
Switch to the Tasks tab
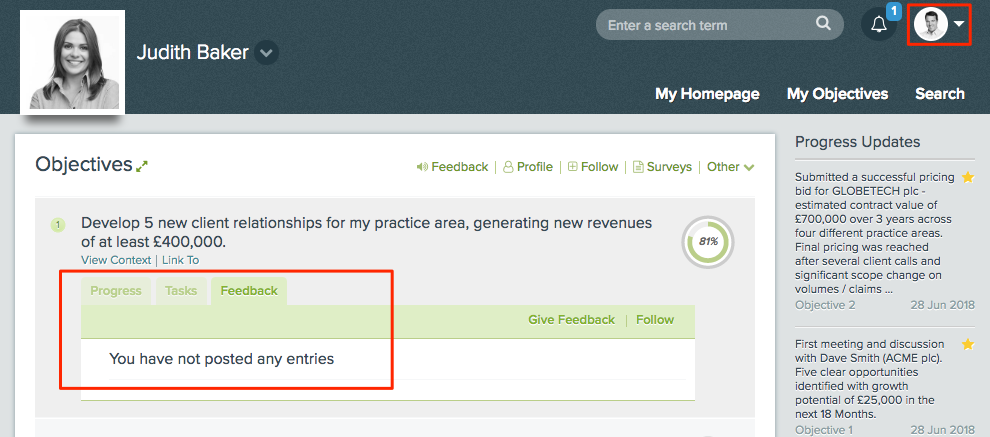(x=181, y=291)
